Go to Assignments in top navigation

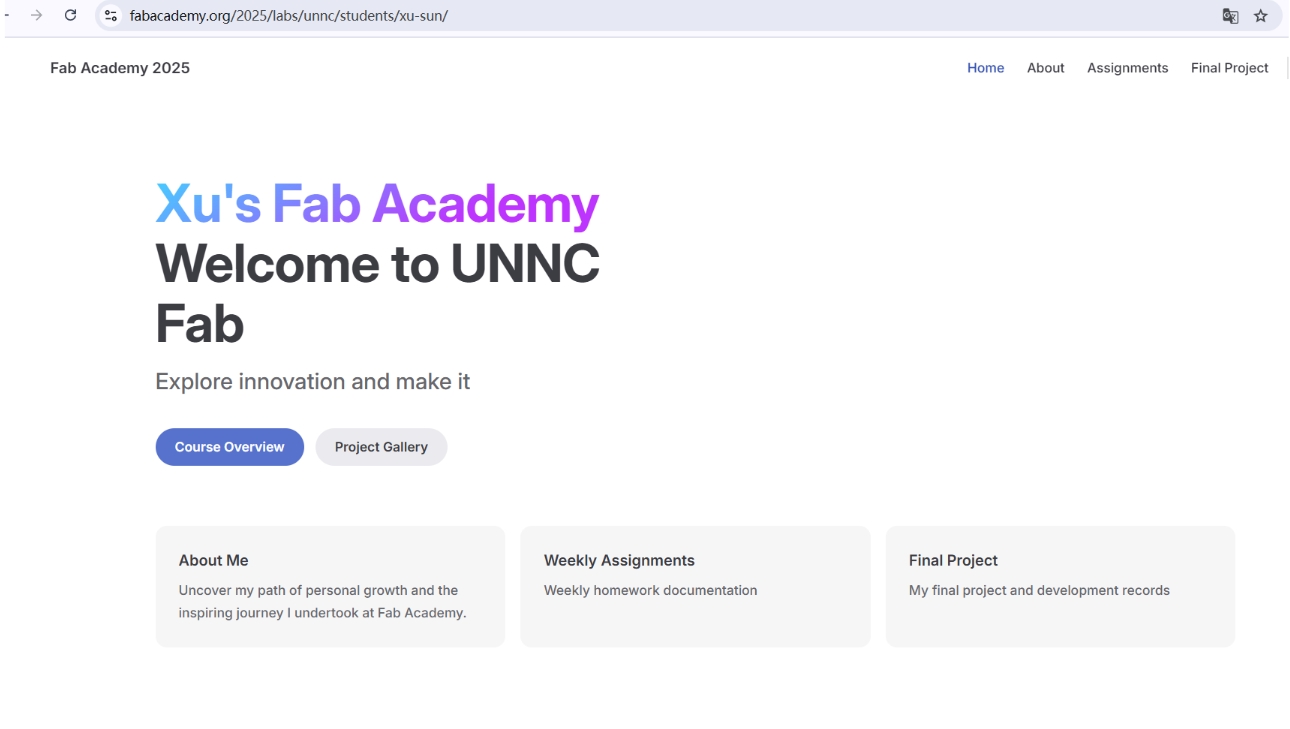click(x=1127, y=68)
